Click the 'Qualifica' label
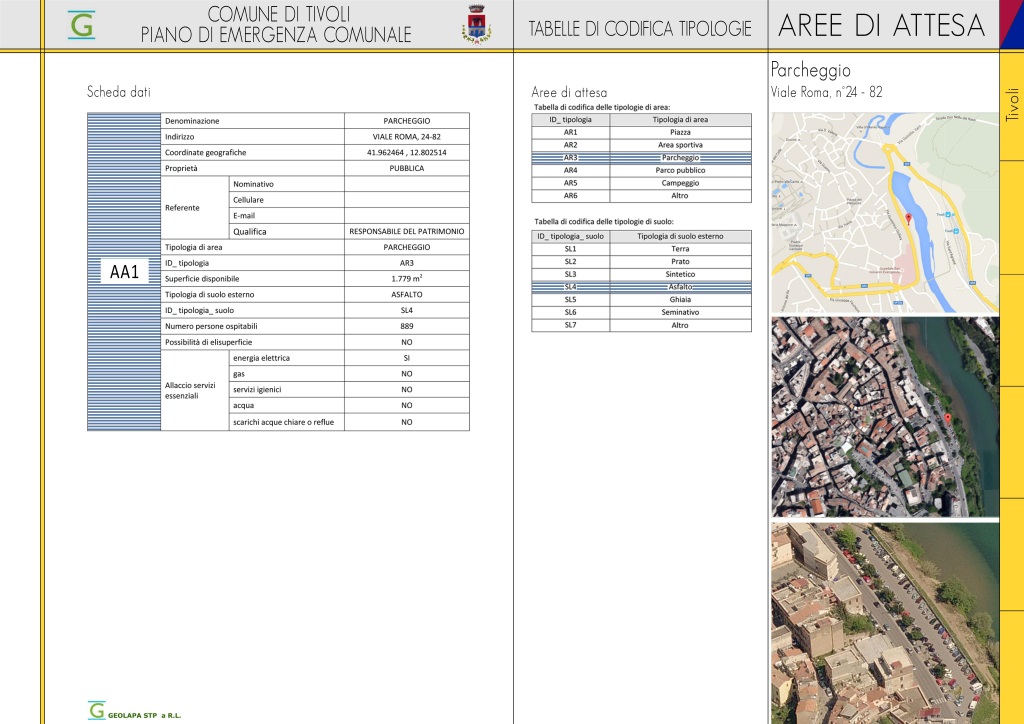The image size is (1024, 724). (249, 232)
